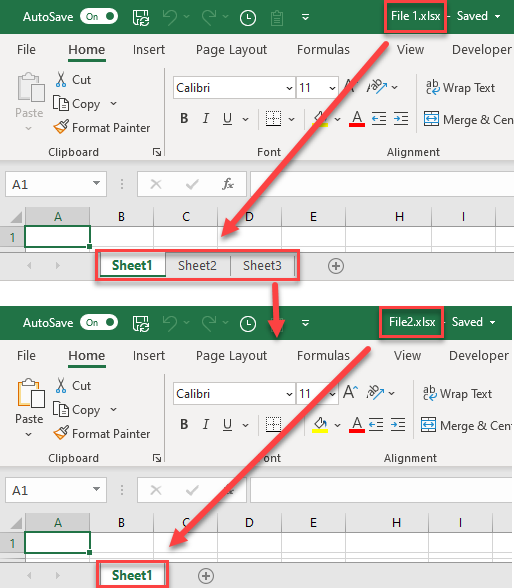
Task: Add a new sheet in File 1 workbook
Action: coord(336,266)
